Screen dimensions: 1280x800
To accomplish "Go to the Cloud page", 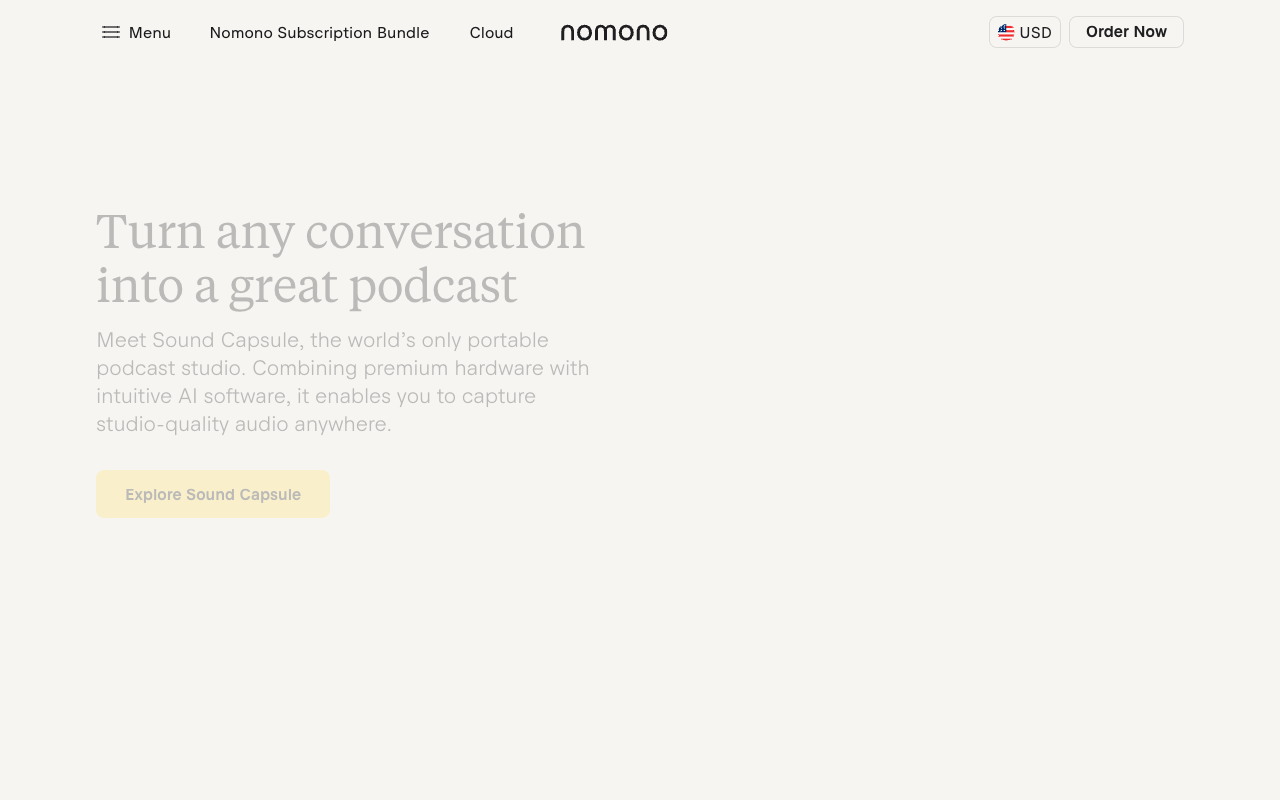I will pyautogui.click(x=491, y=33).
